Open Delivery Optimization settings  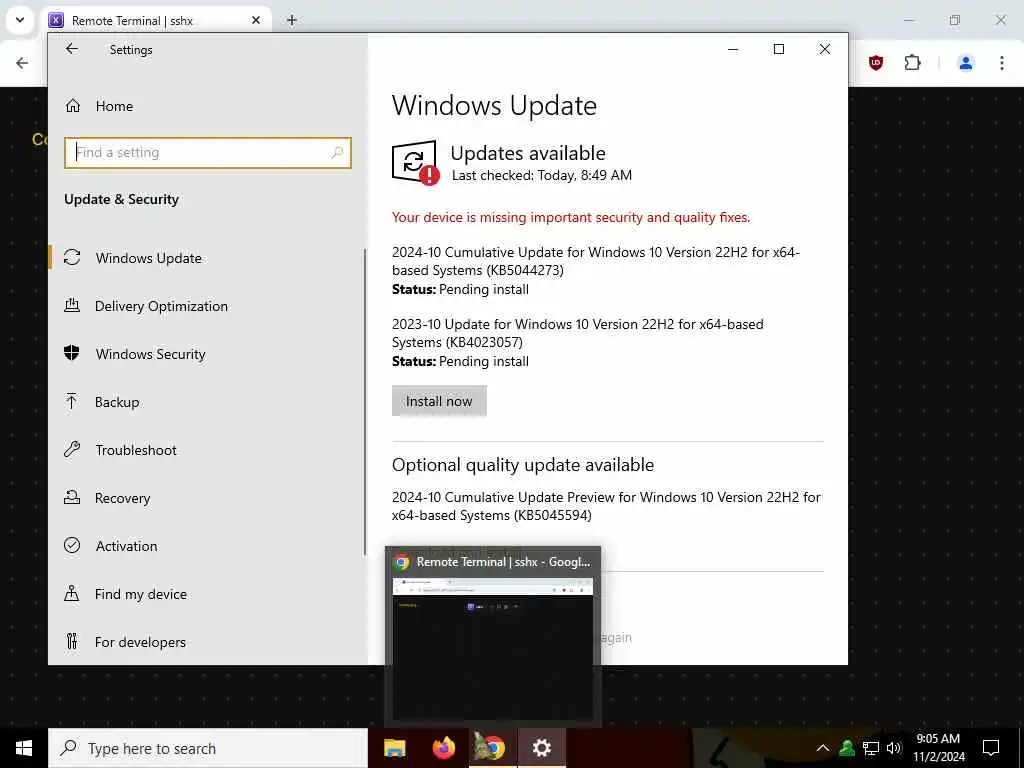click(161, 306)
